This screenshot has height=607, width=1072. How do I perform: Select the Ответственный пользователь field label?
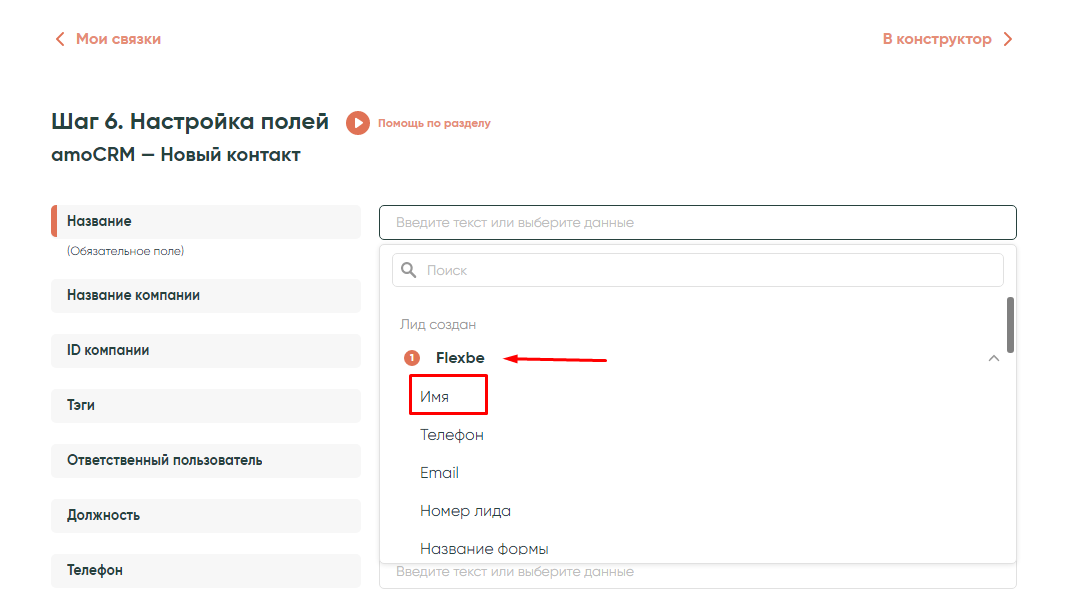coord(164,461)
